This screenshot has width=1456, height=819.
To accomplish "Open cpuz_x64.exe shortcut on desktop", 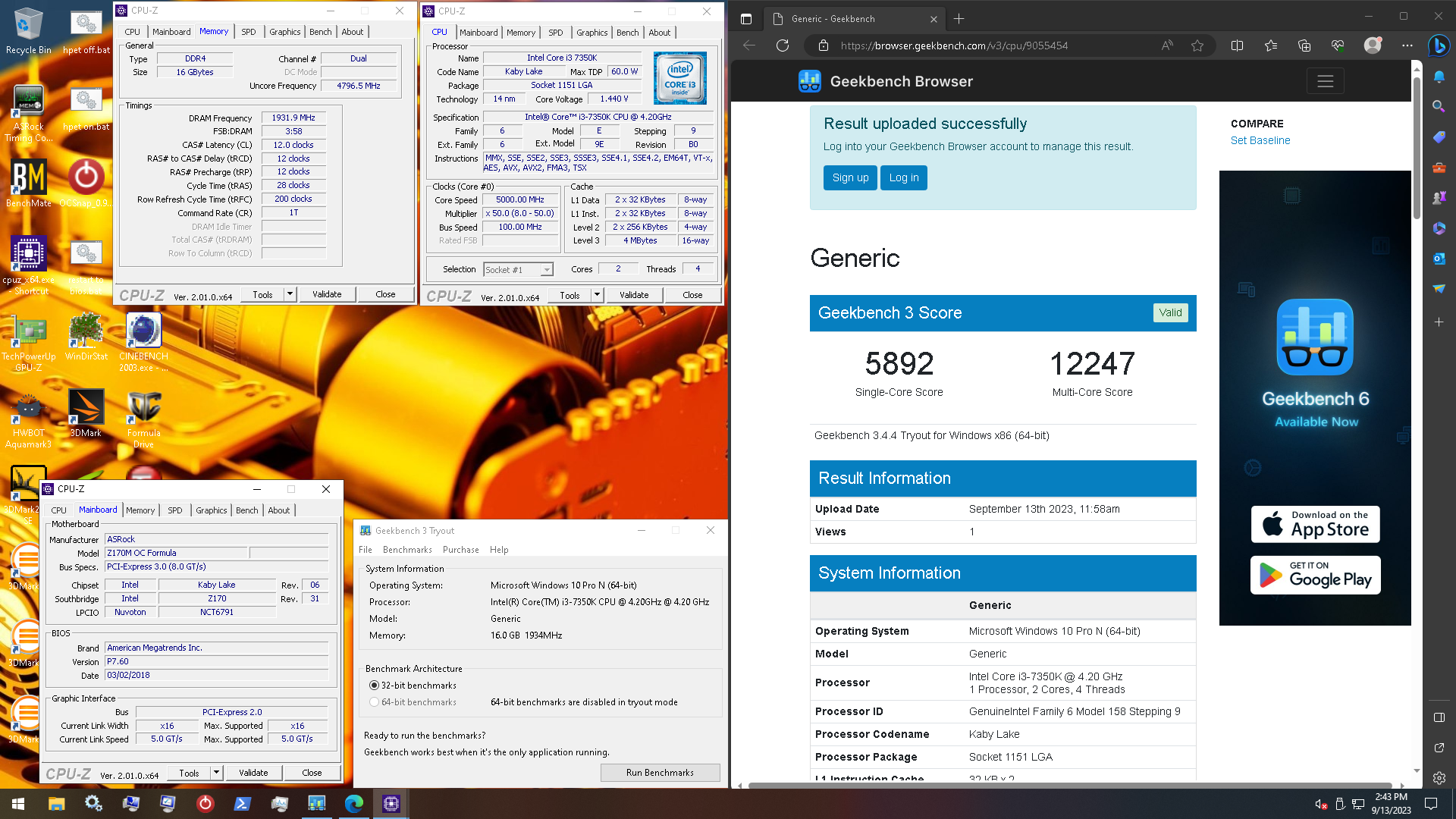I will (x=28, y=264).
